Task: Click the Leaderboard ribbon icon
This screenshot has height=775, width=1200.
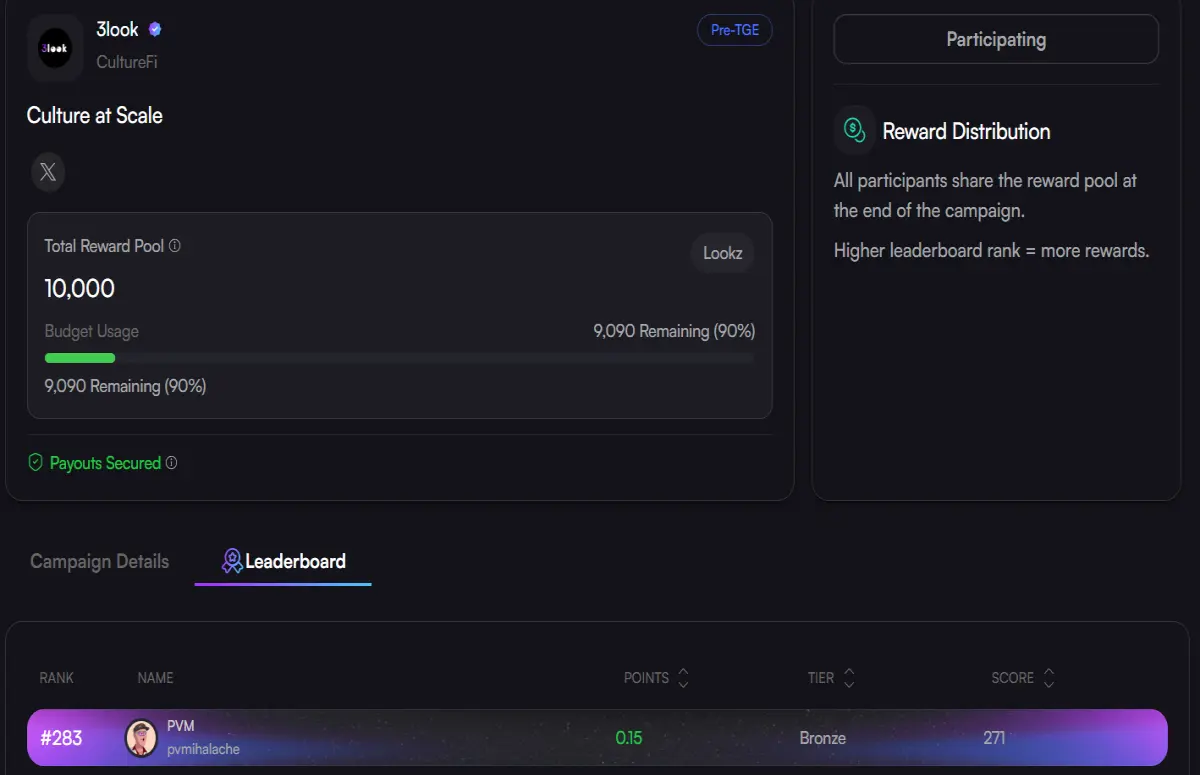Action: point(232,561)
